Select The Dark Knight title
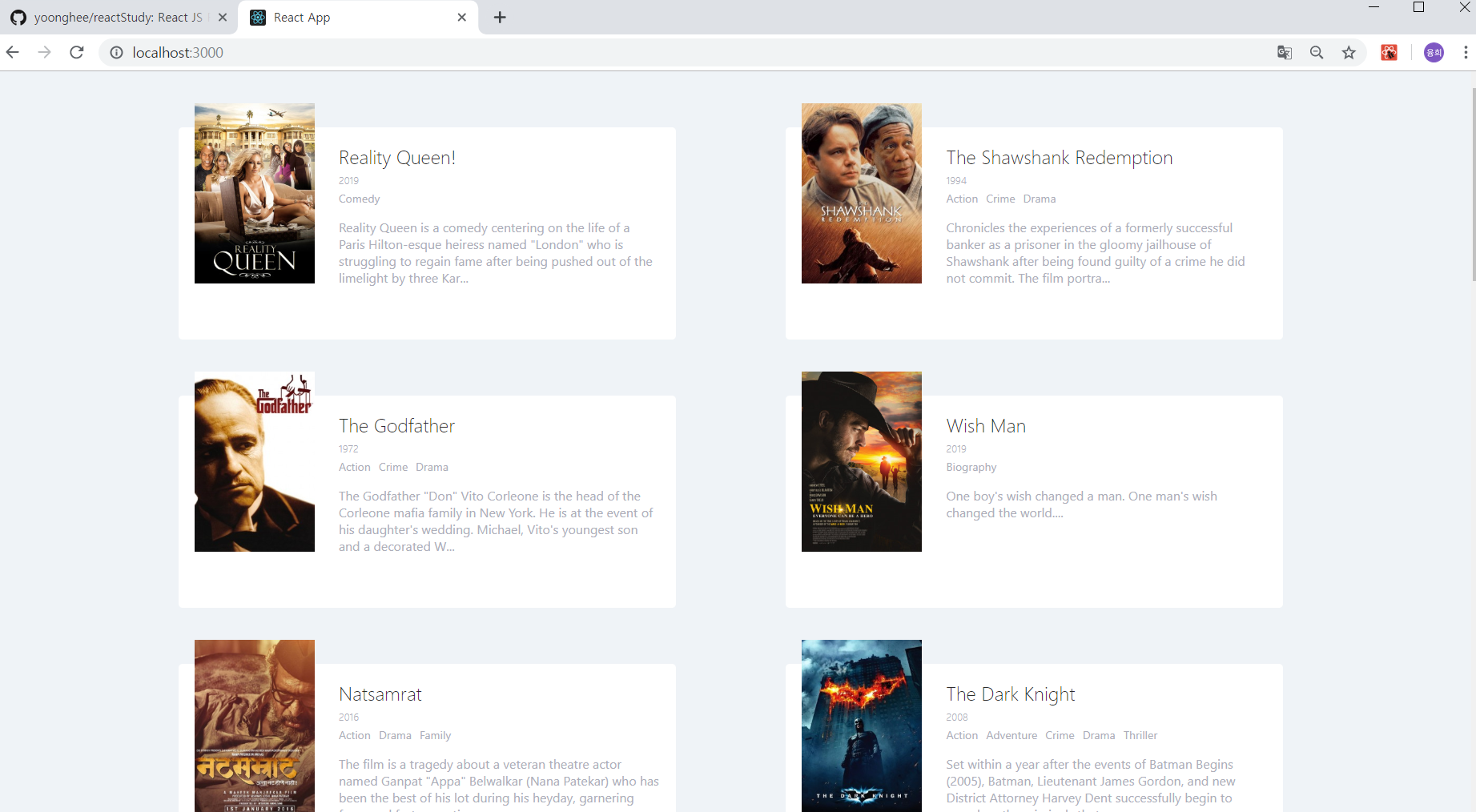The image size is (1476, 812). coord(1011,694)
